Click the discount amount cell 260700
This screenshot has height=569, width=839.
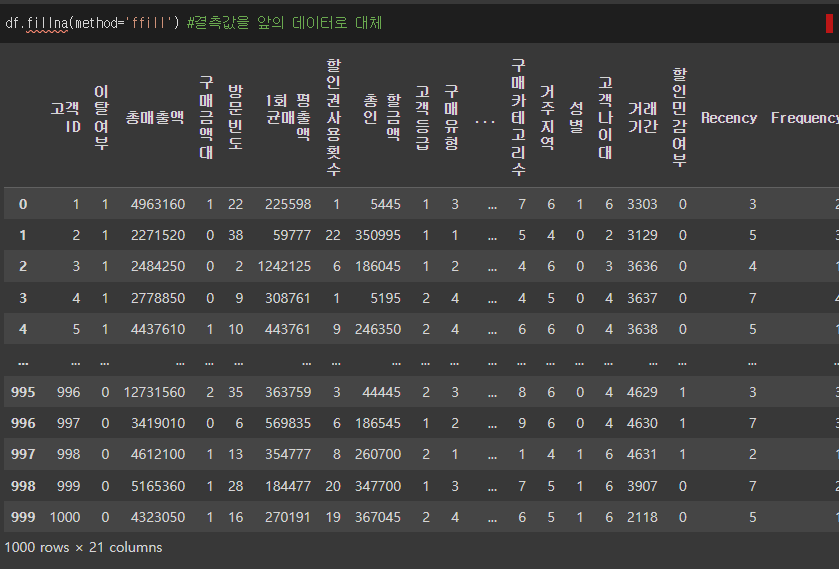tap(378, 454)
